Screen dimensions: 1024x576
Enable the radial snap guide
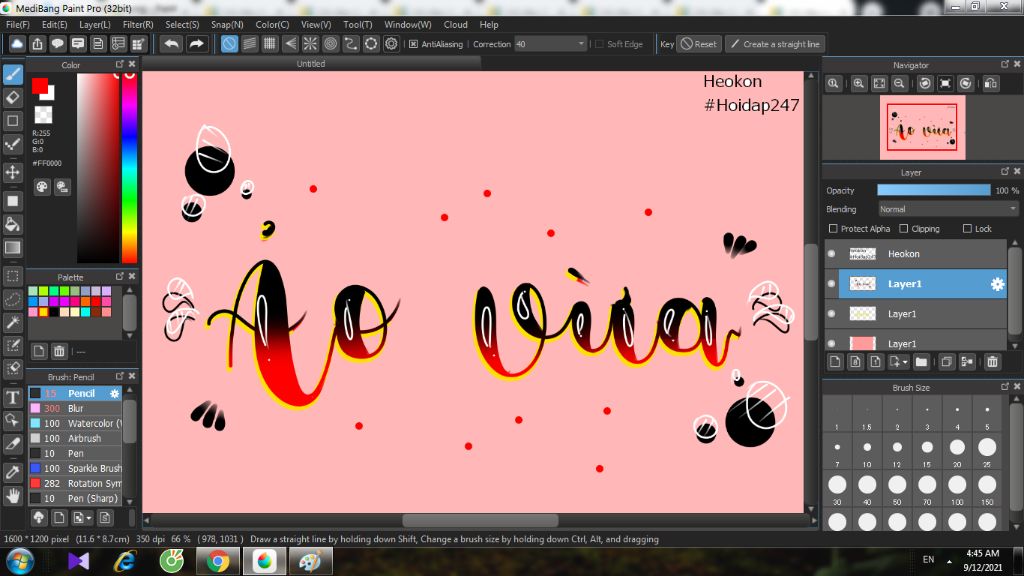point(310,44)
